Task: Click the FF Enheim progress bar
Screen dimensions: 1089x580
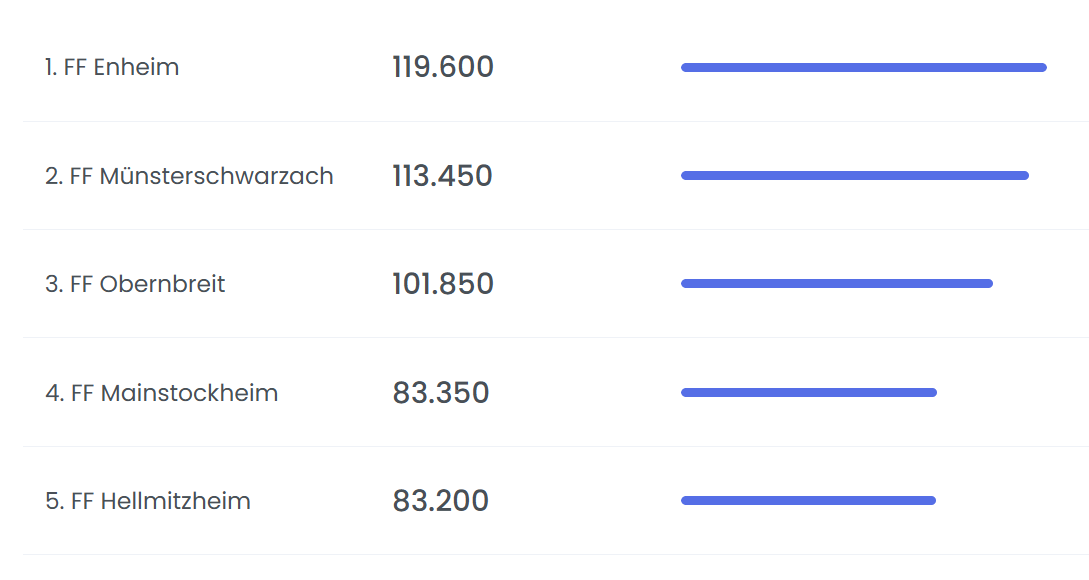Action: pyautogui.click(x=863, y=68)
